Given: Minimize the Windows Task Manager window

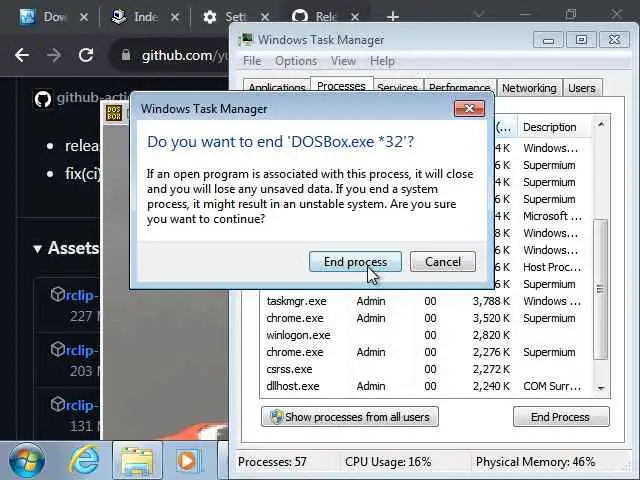Looking at the screenshot, I should coord(548,40).
